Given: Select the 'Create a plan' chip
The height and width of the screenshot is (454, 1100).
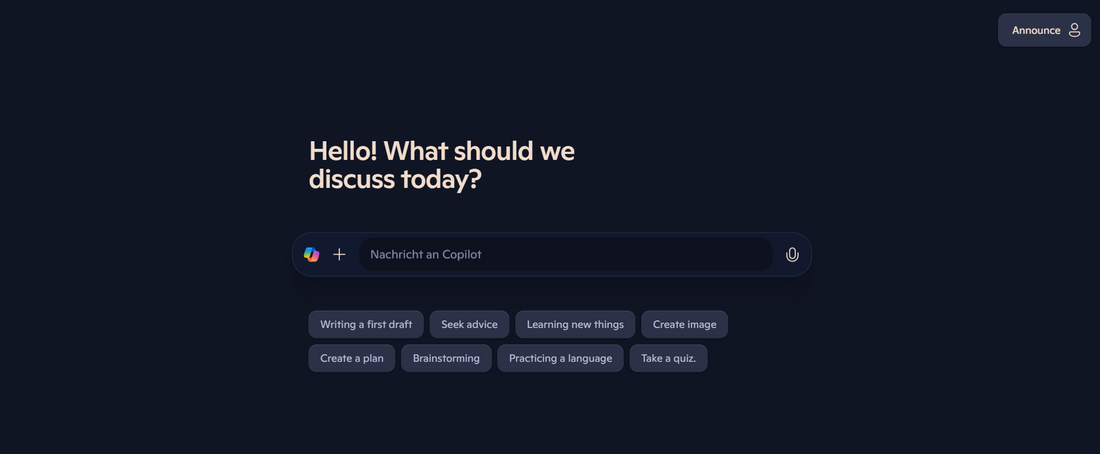Looking at the screenshot, I should (352, 358).
